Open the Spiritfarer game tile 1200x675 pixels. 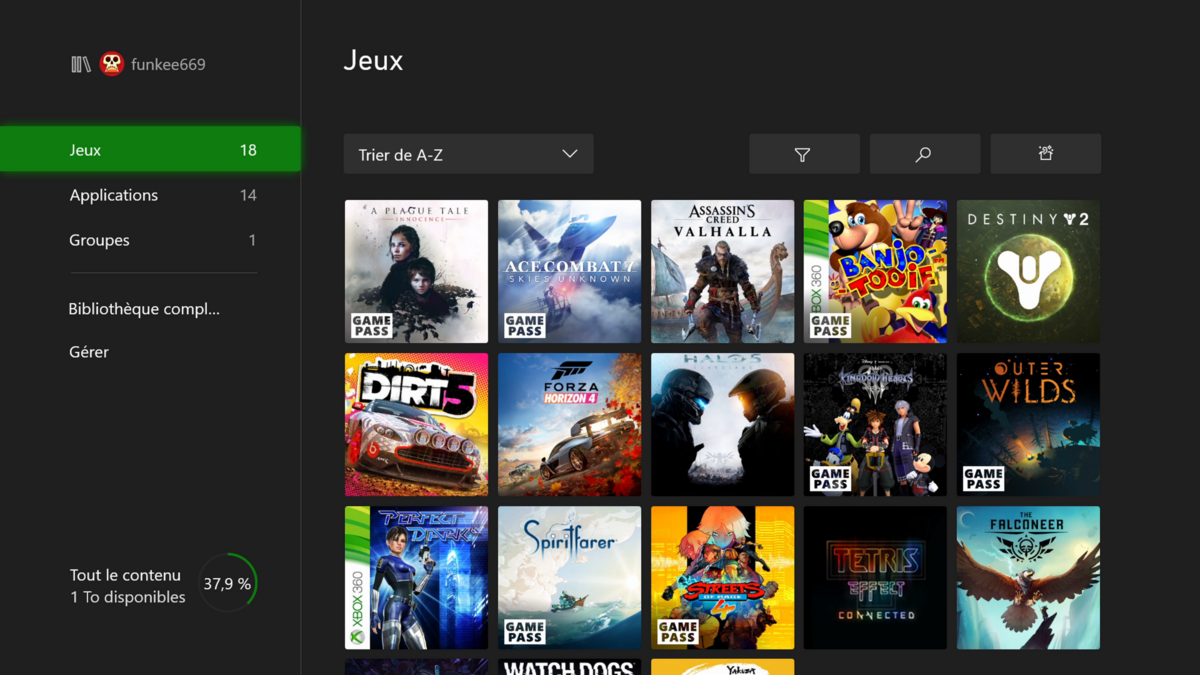click(x=570, y=578)
